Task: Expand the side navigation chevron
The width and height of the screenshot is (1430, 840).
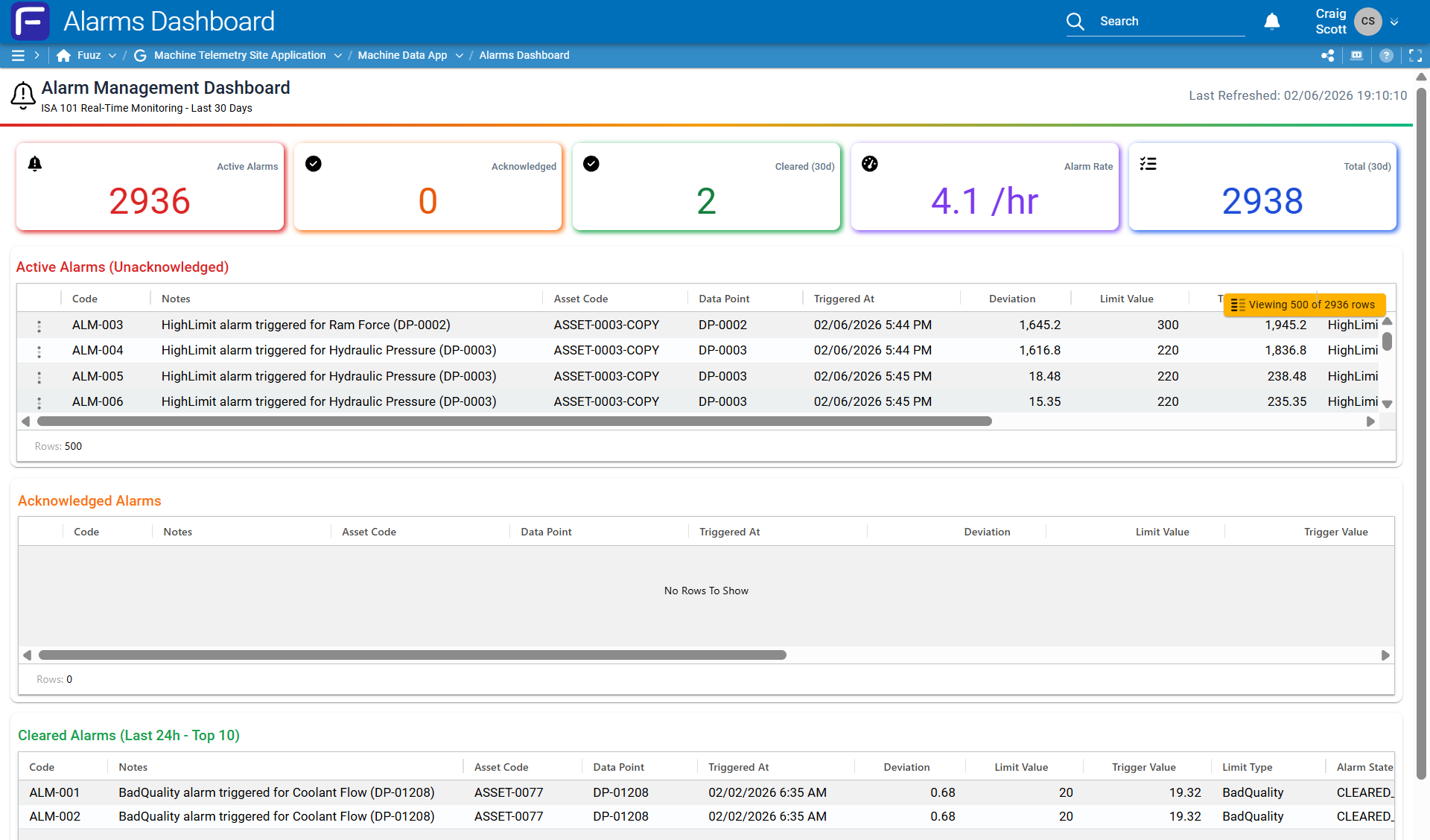Action: click(x=36, y=55)
